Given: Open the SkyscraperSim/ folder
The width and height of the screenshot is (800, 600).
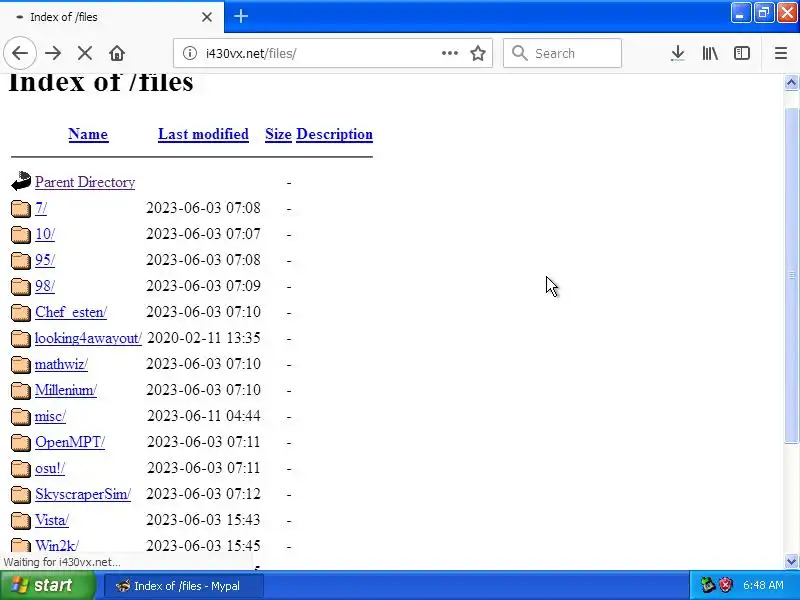Looking at the screenshot, I should pyautogui.click(x=83, y=494).
